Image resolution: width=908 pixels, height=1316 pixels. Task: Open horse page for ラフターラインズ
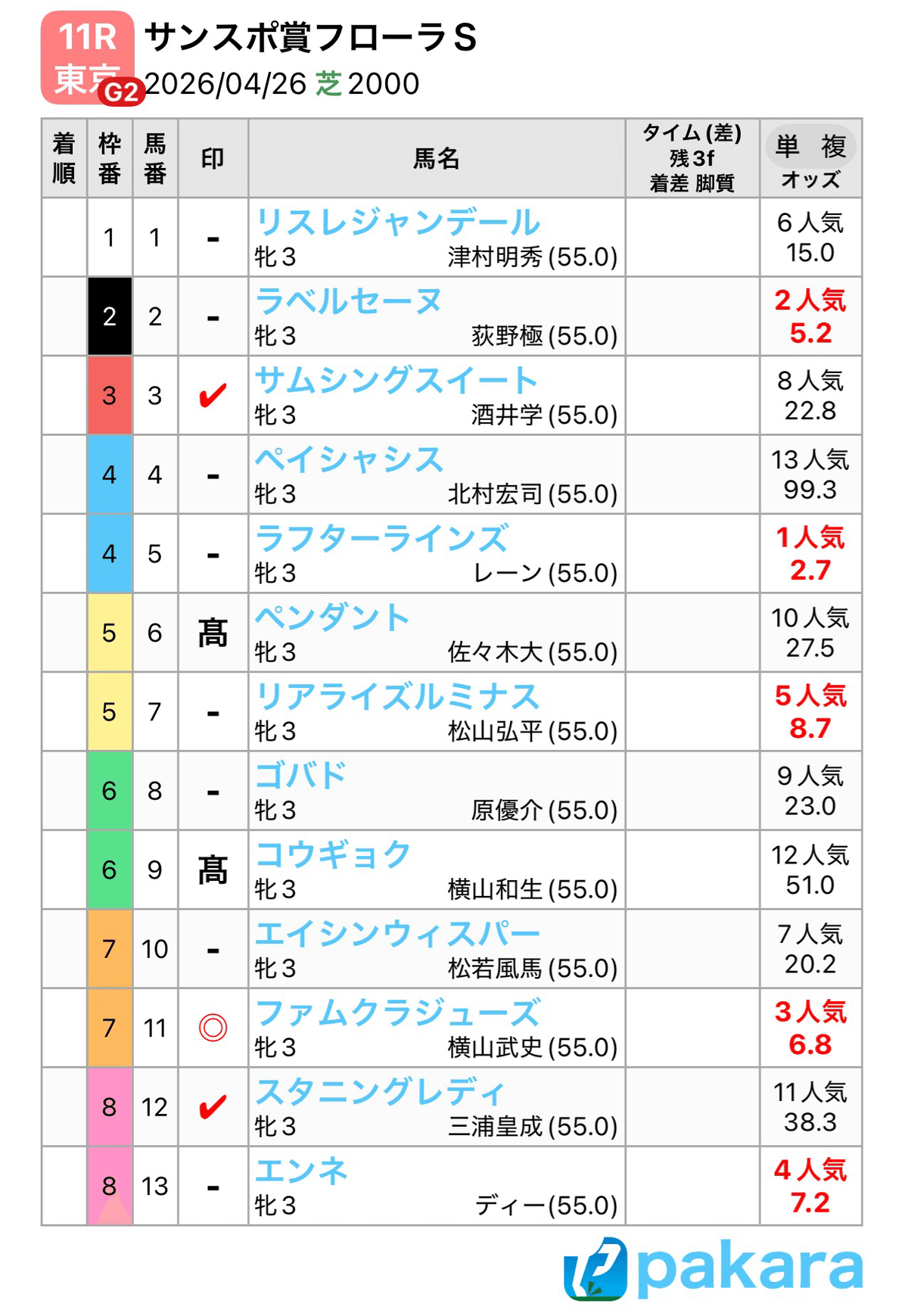(x=382, y=539)
